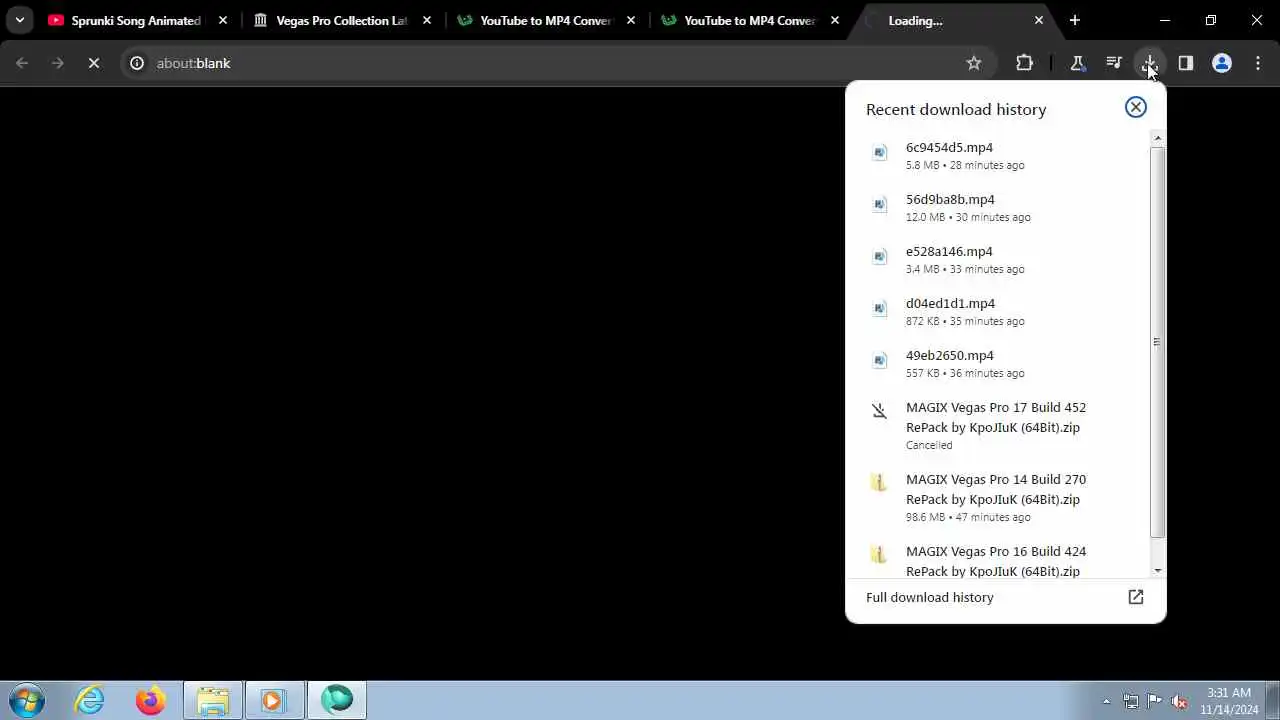Show hidden system tray icons
Image resolution: width=1280 pixels, height=720 pixels.
point(1106,701)
